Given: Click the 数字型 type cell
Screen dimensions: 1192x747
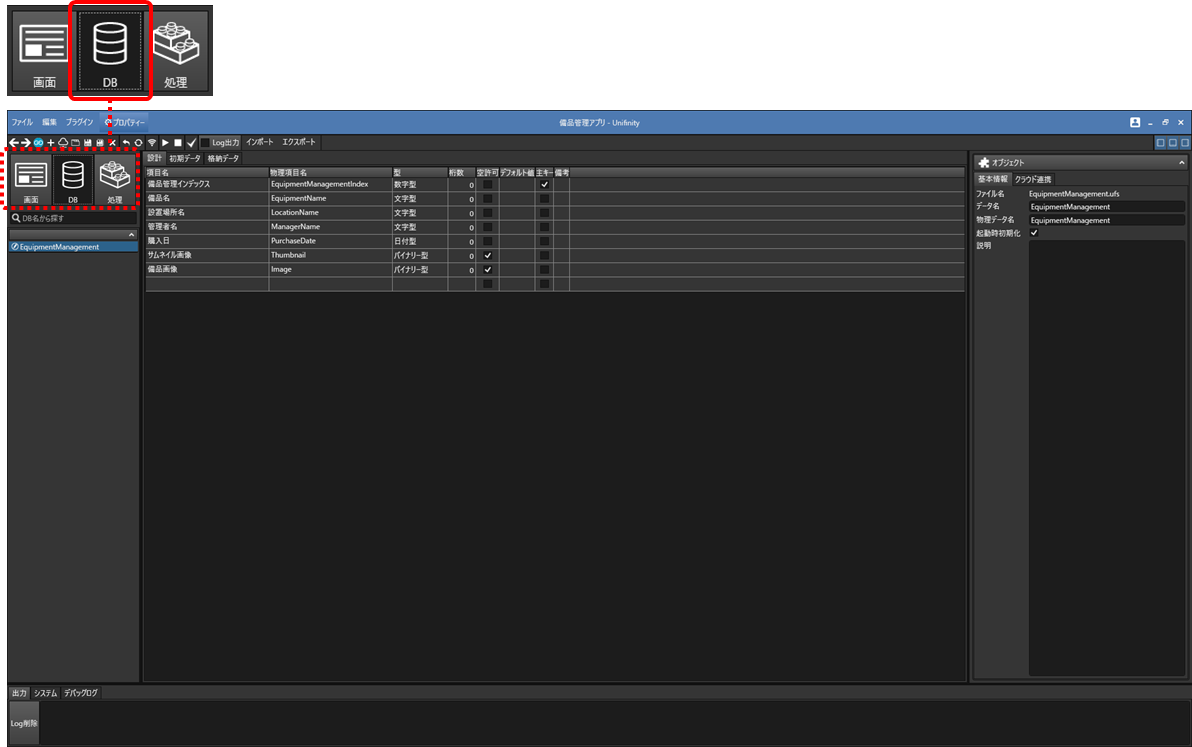Looking at the screenshot, I should point(420,185).
